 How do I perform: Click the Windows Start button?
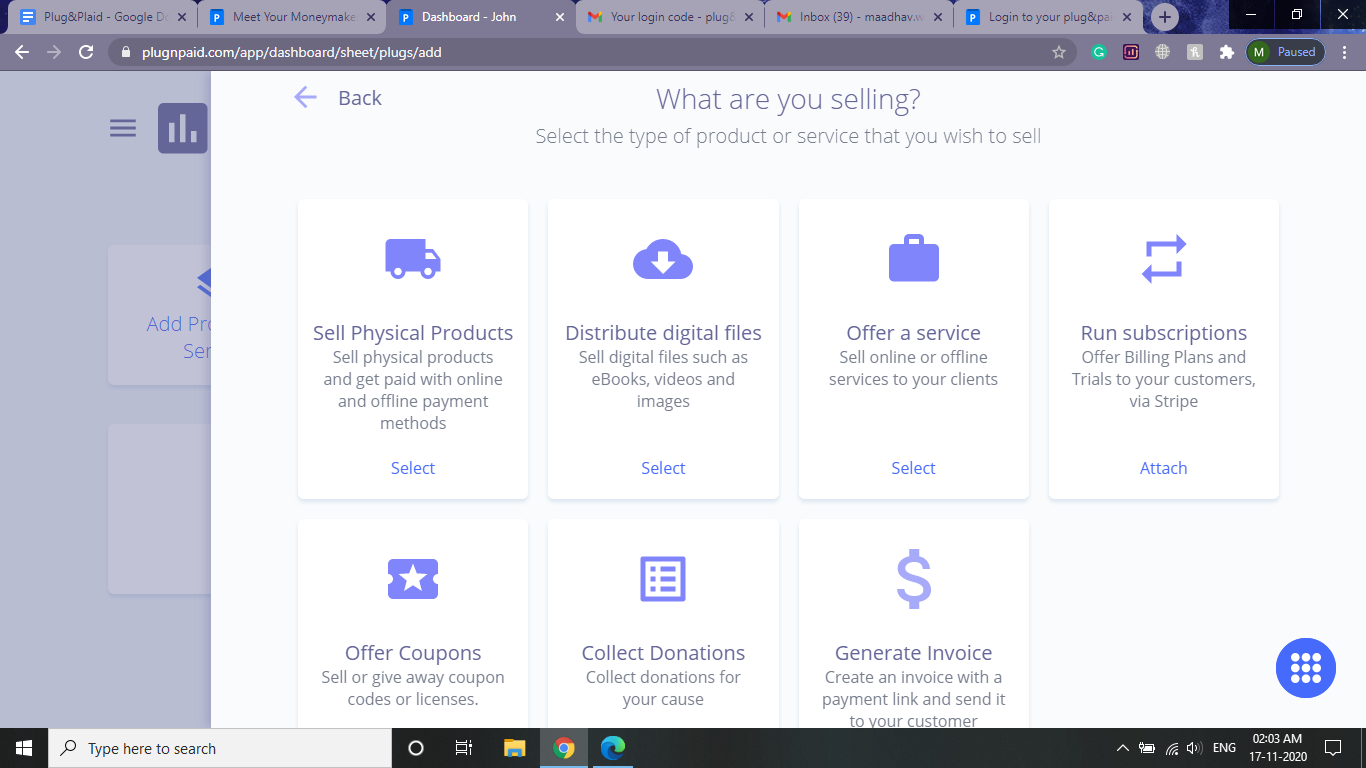tap(23, 748)
